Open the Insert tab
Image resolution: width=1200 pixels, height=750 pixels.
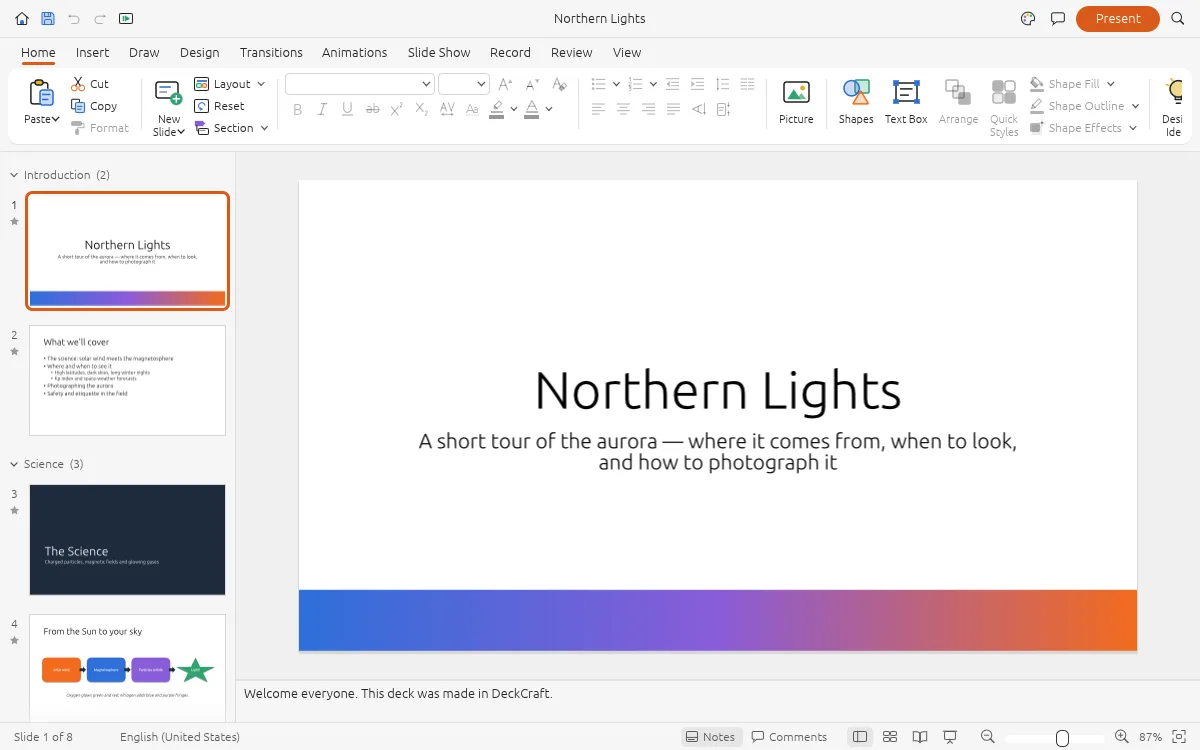click(x=92, y=52)
